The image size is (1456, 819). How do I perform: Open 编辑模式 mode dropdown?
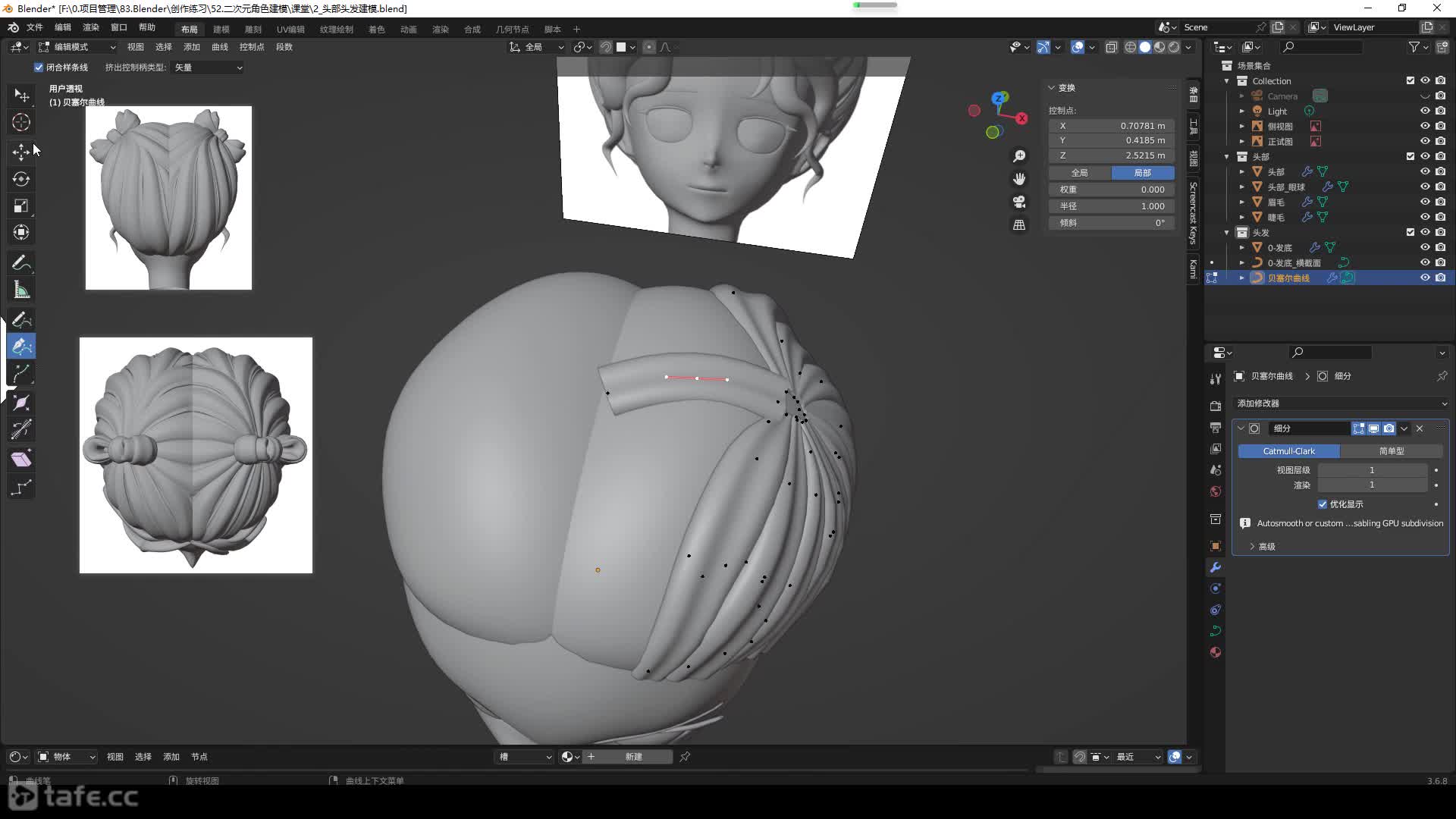point(77,47)
